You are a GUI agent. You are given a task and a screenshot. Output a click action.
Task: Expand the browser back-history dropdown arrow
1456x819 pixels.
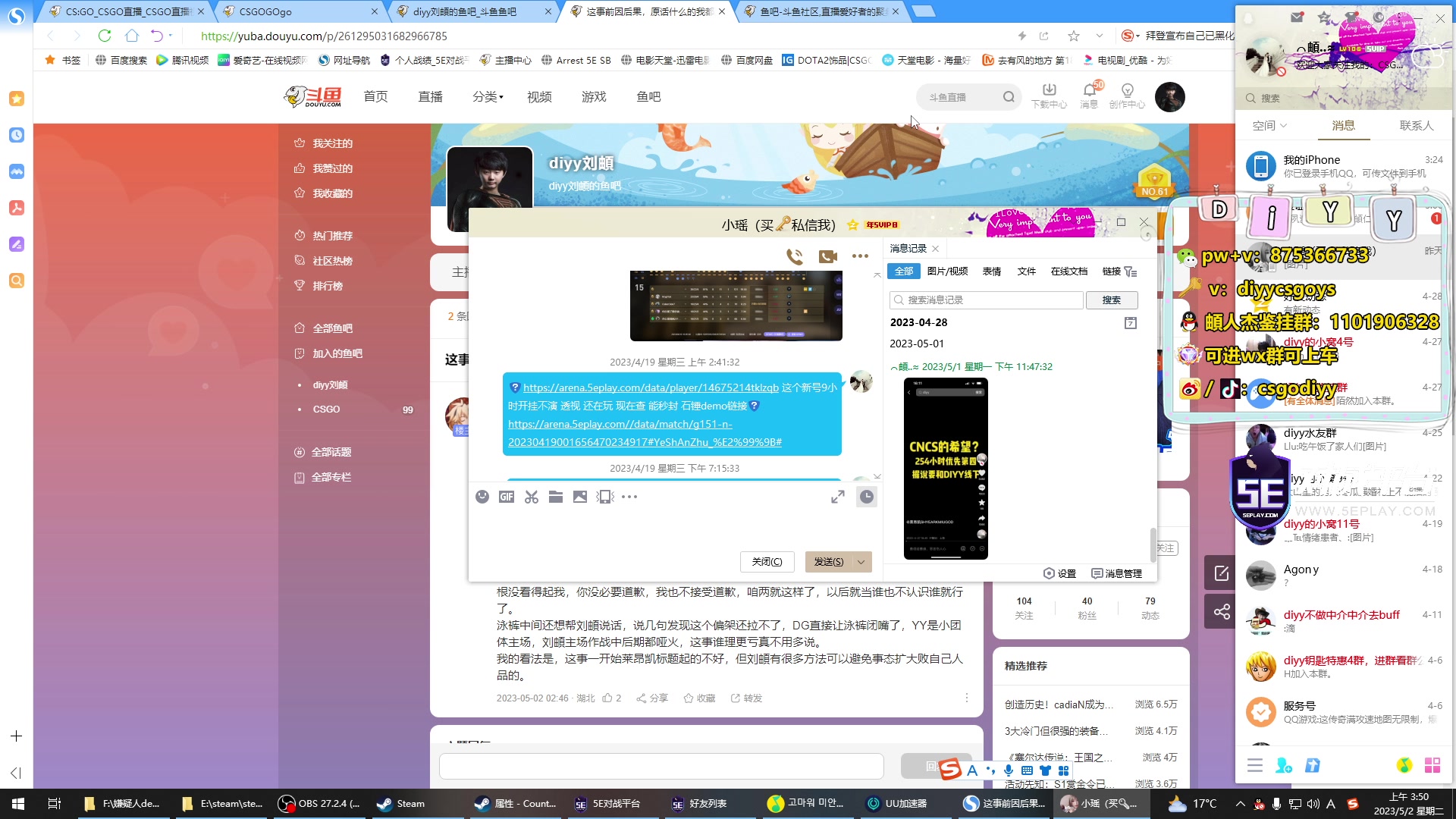[x=171, y=36]
